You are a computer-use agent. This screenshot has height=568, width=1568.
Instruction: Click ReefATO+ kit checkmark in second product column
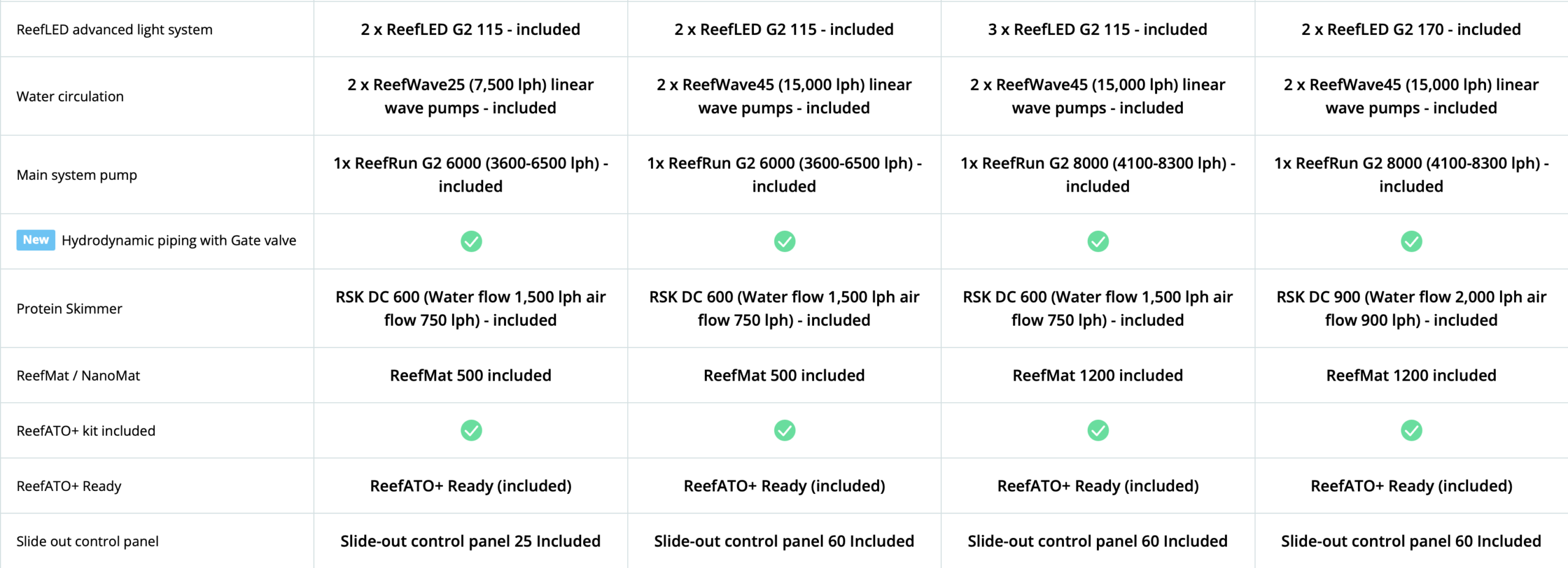(x=785, y=430)
